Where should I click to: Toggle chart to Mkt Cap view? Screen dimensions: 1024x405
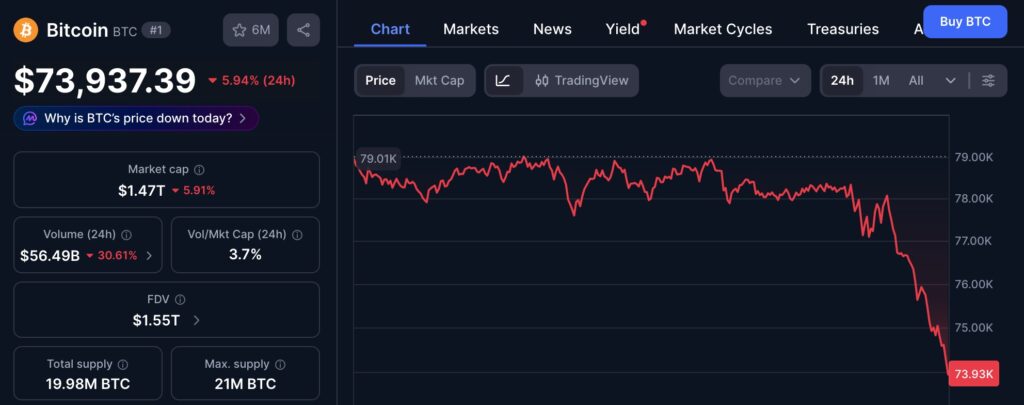[439, 80]
